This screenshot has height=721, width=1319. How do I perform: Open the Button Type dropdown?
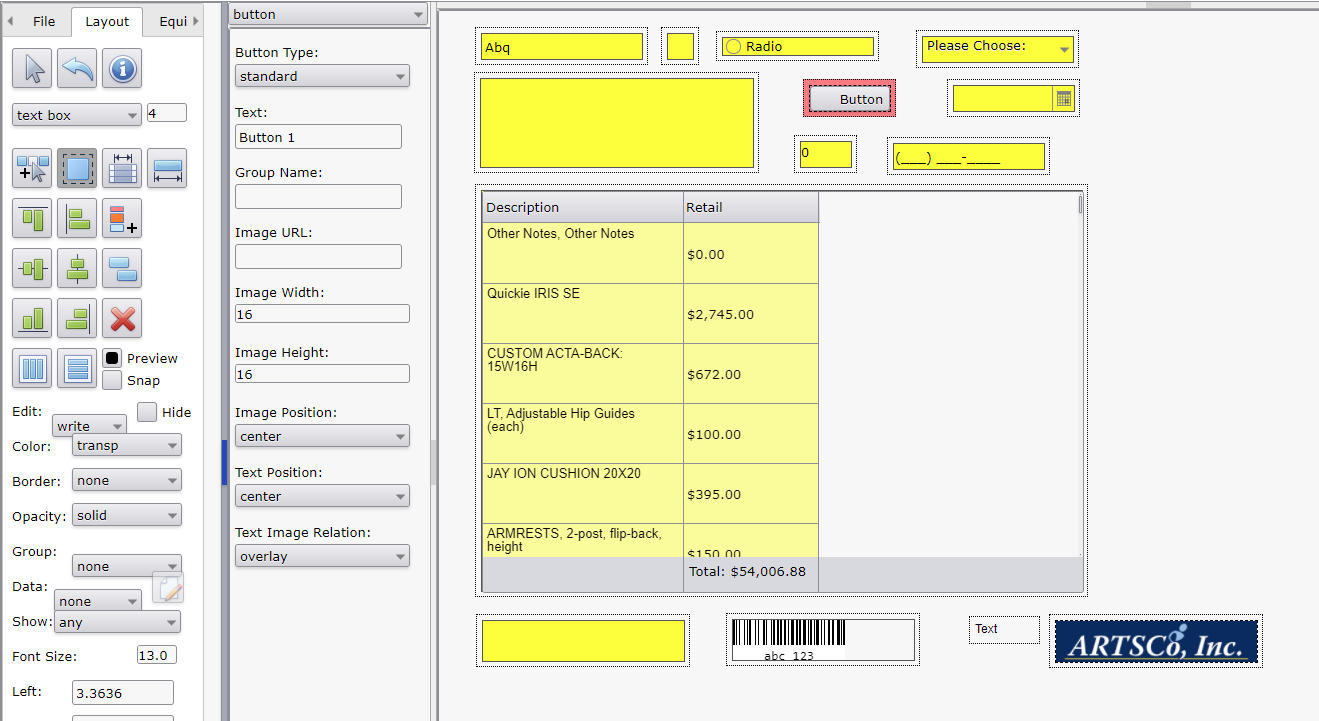click(322, 76)
